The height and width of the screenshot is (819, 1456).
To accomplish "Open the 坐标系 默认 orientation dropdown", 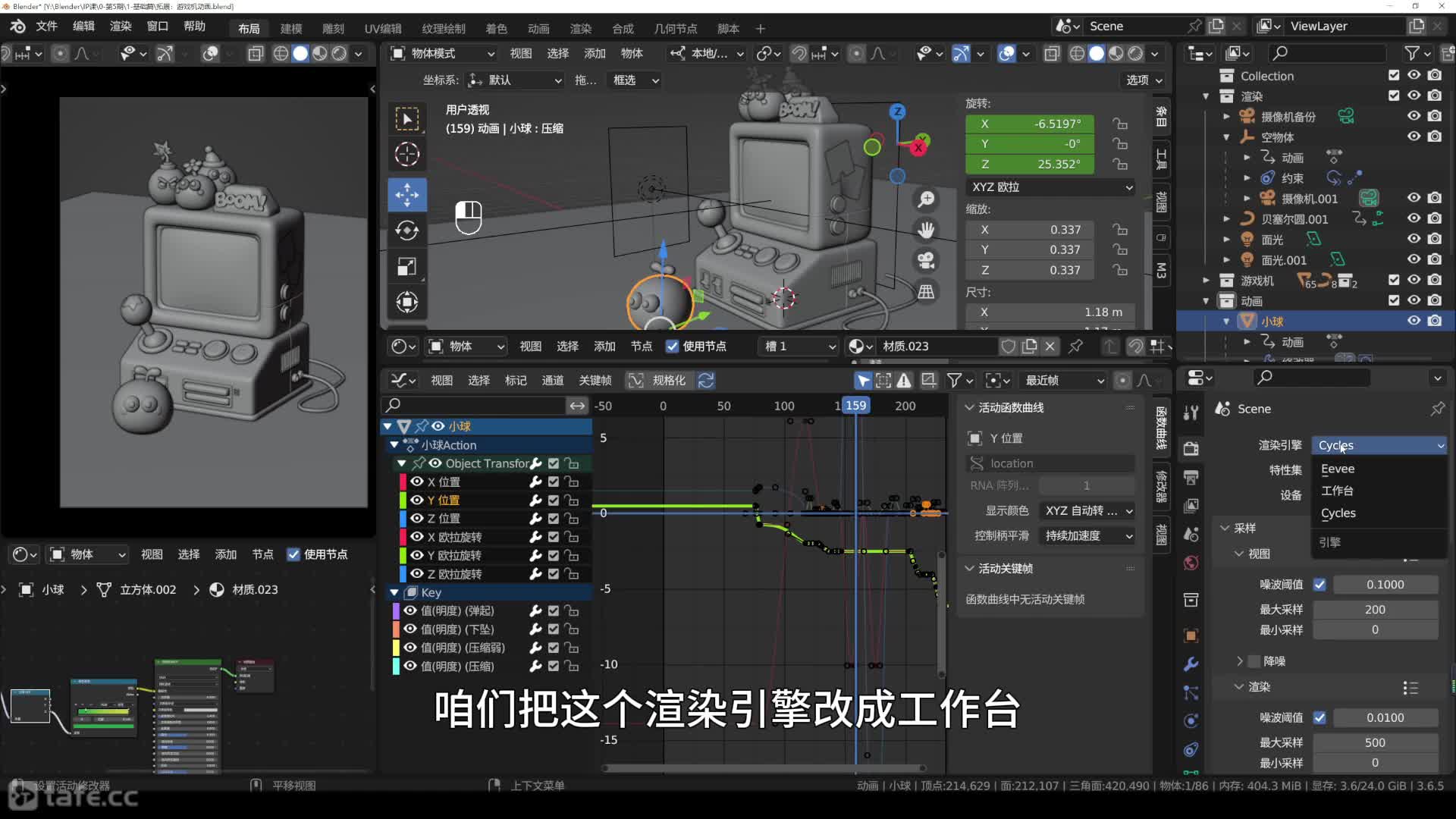I will click(515, 80).
